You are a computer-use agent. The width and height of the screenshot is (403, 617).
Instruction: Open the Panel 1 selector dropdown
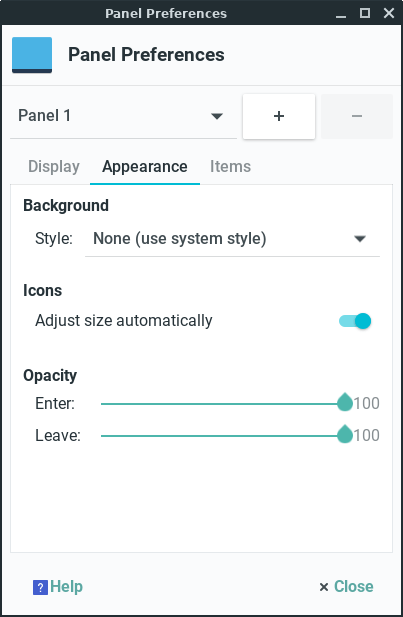(x=123, y=116)
